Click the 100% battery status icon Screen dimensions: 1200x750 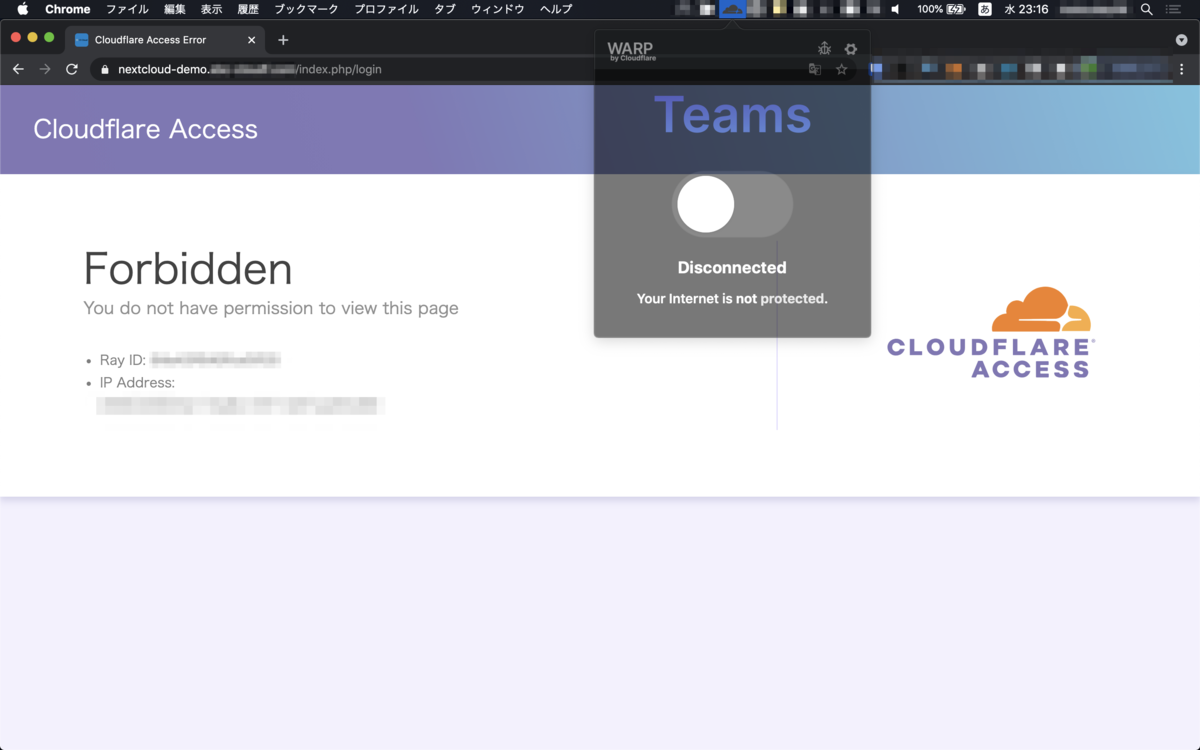click(941, 9)
